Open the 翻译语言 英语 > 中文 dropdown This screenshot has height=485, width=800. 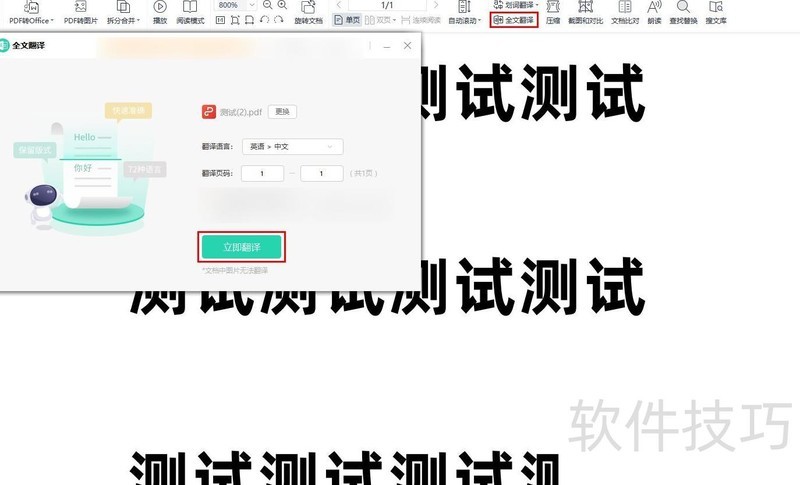(292, 147)
